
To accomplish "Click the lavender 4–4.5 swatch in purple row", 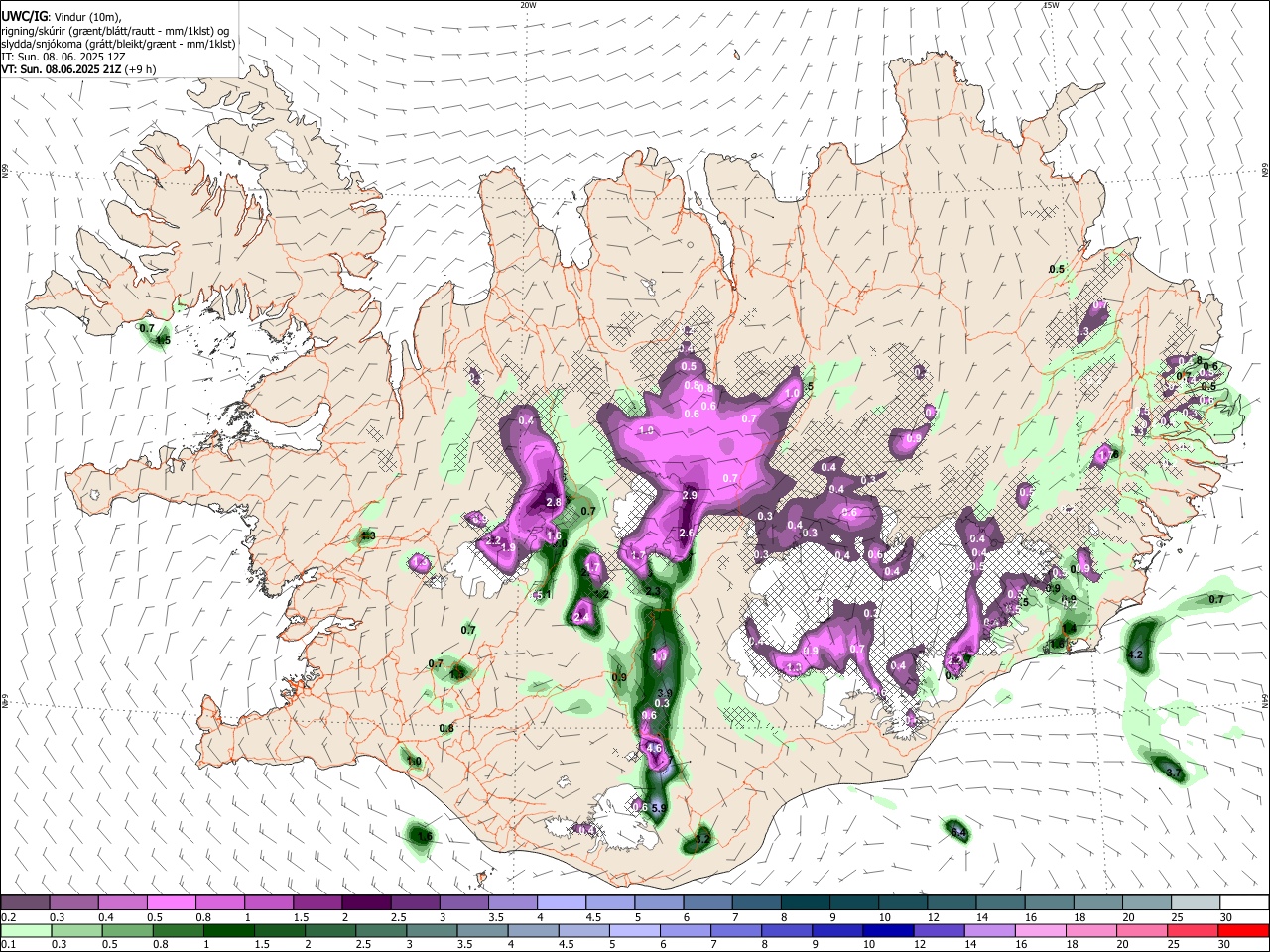I will click(561, 902).
